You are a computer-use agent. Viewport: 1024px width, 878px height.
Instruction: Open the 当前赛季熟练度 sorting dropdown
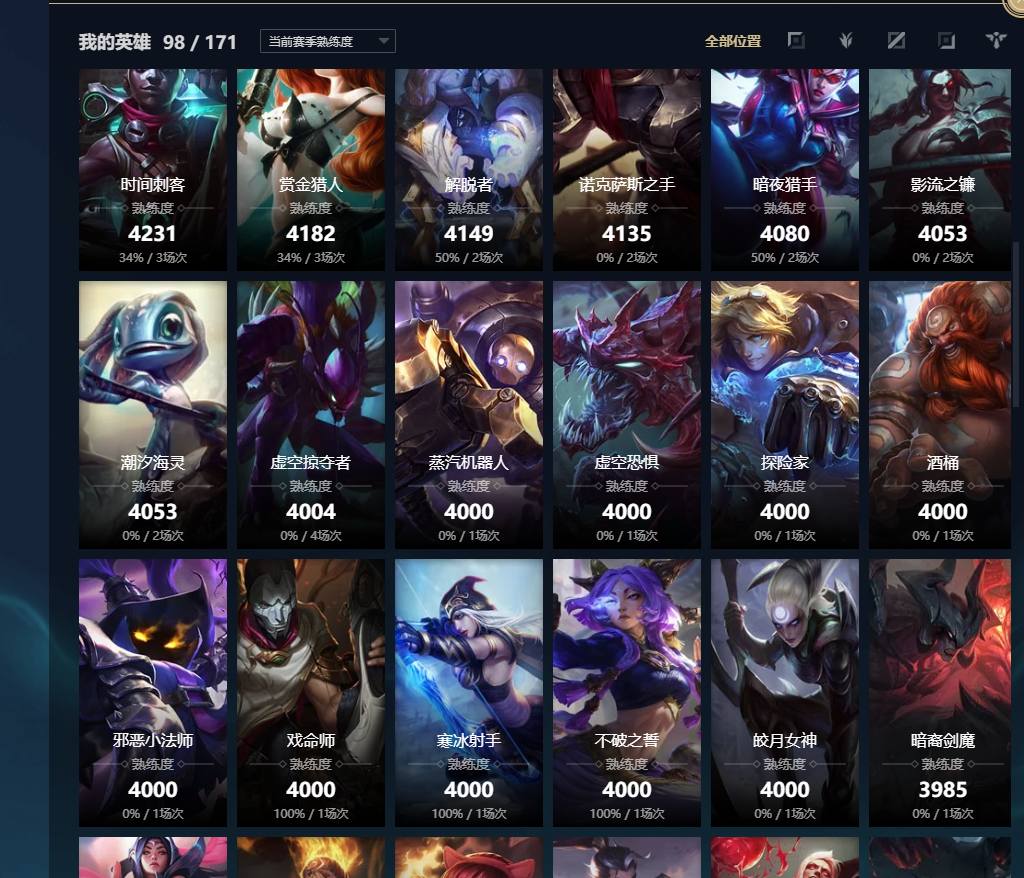point(327,41)
